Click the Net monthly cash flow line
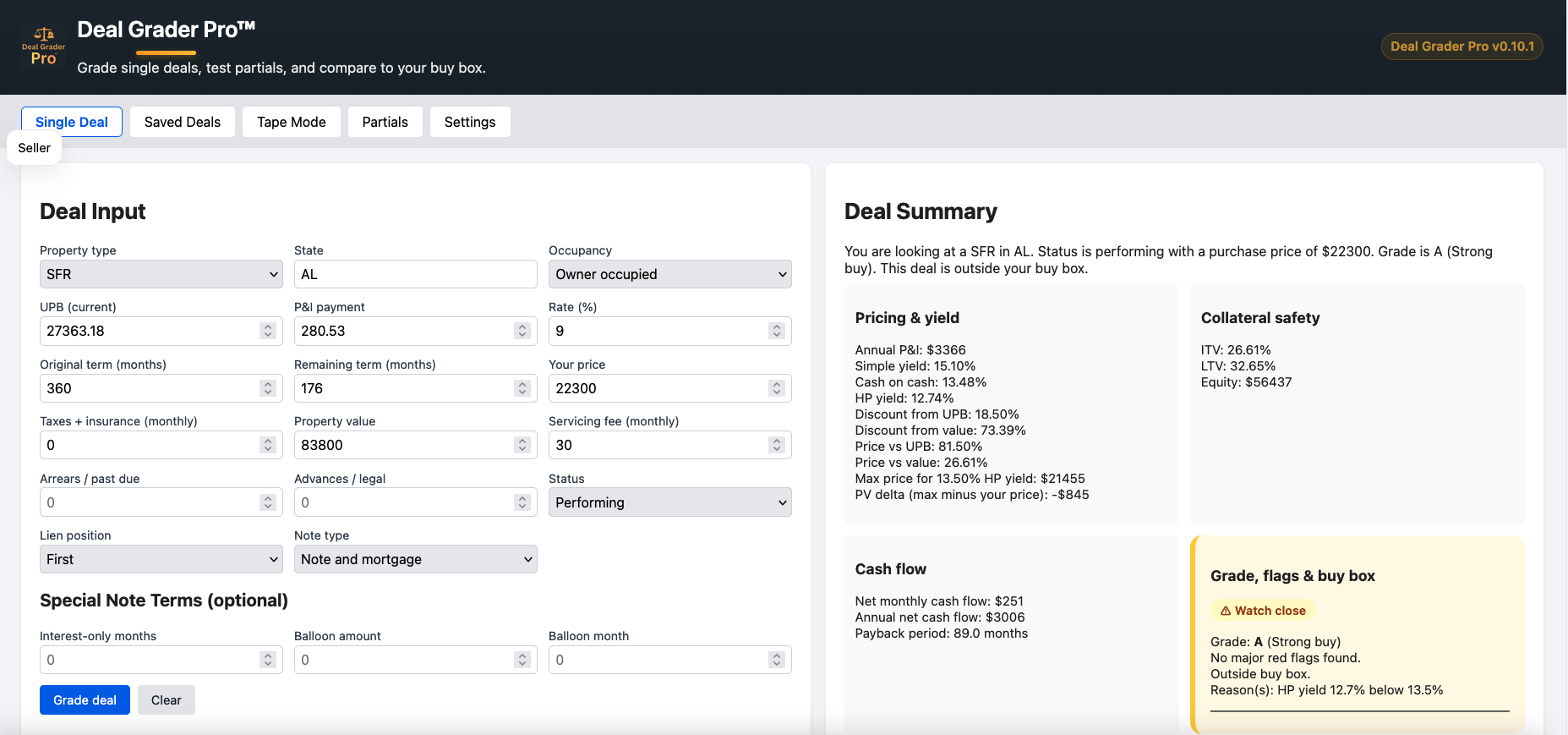The width and height of the screenshot is (1568, 735). click(x=939, y=601)
